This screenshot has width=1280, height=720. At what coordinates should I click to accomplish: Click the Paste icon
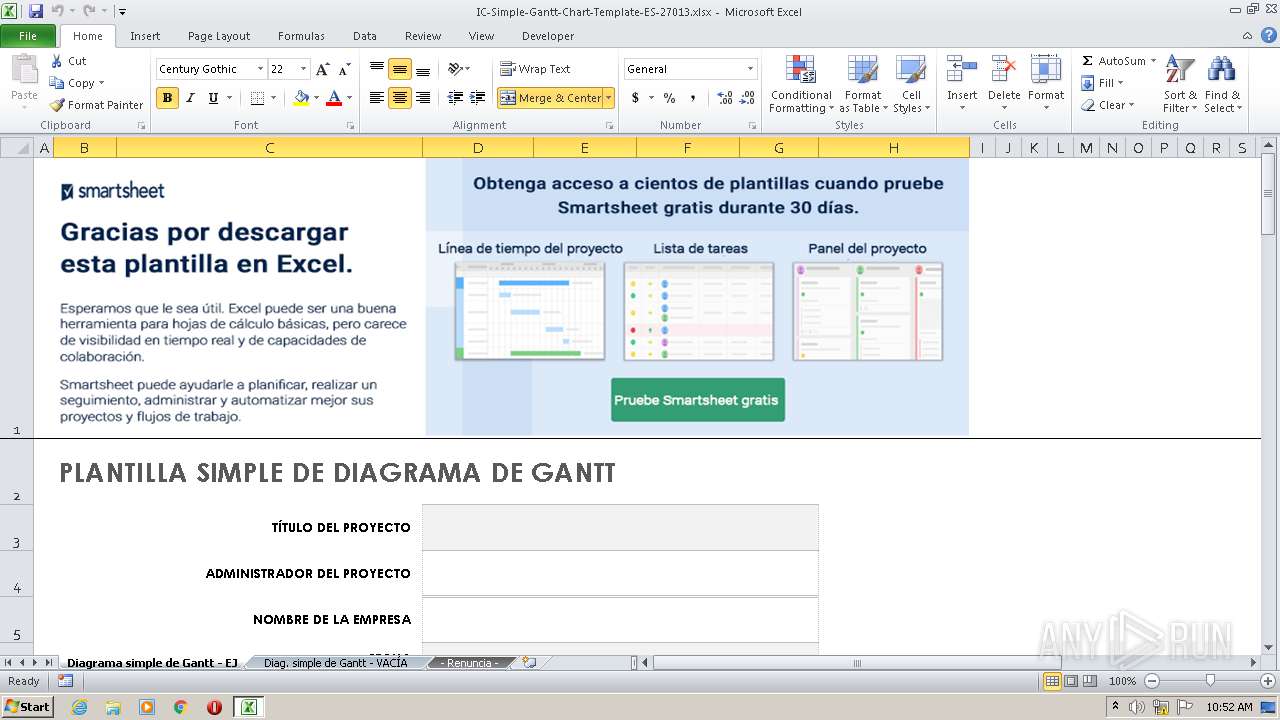(24, 72)
